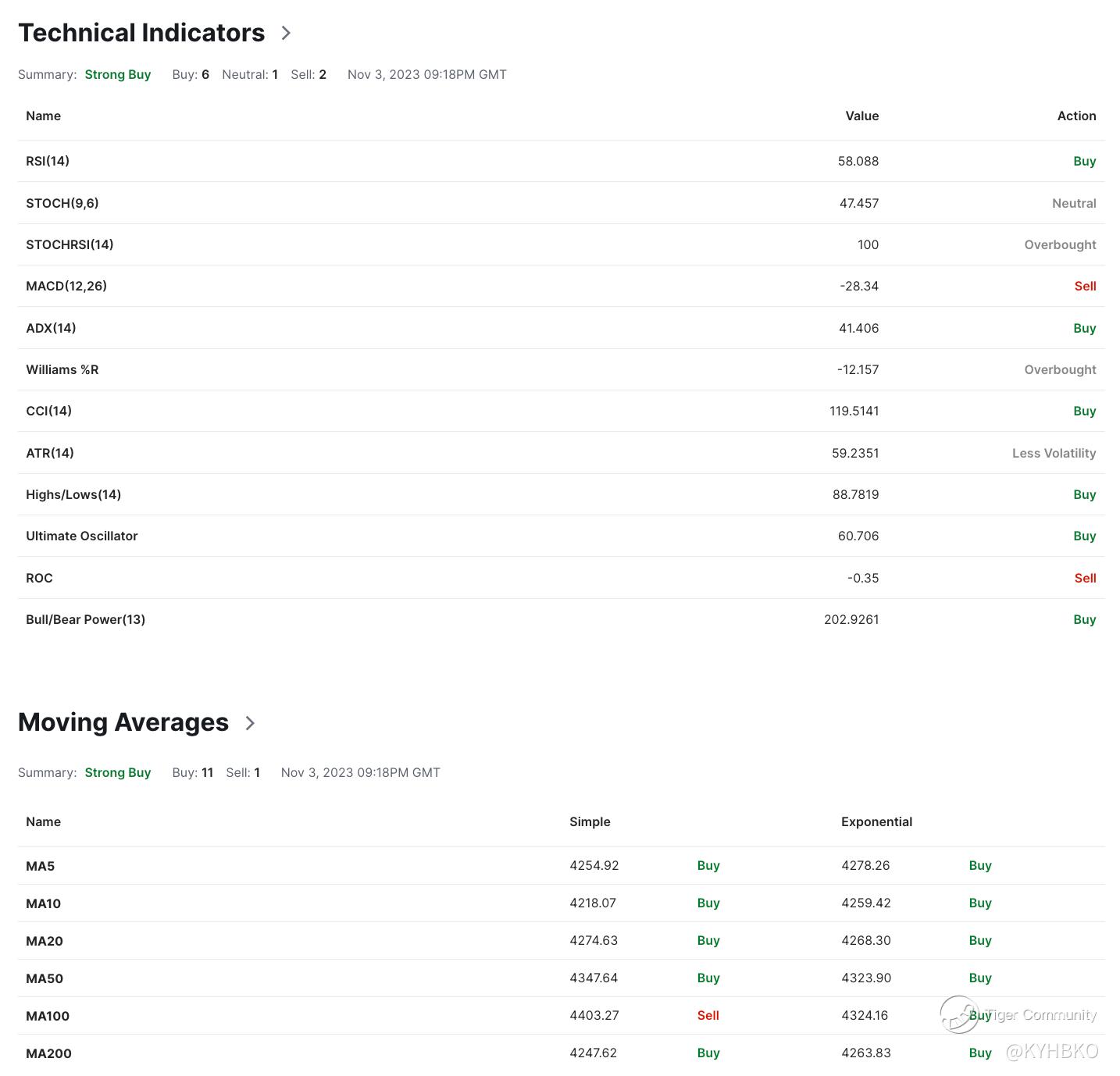Click the Technical Indicators Strong Buy summary

tap(118, 74)
